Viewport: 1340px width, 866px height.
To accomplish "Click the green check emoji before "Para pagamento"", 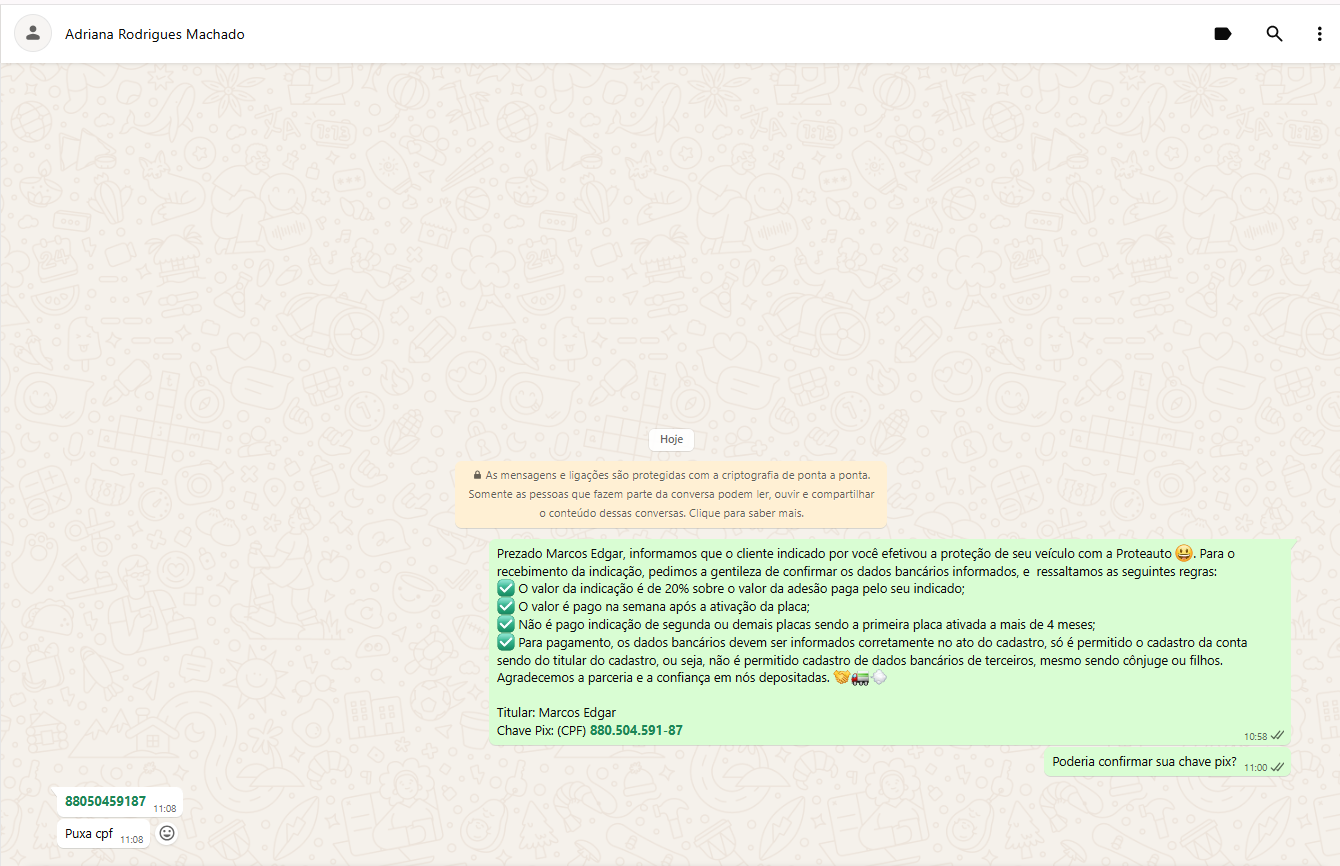I will click(x=506, y=642).
